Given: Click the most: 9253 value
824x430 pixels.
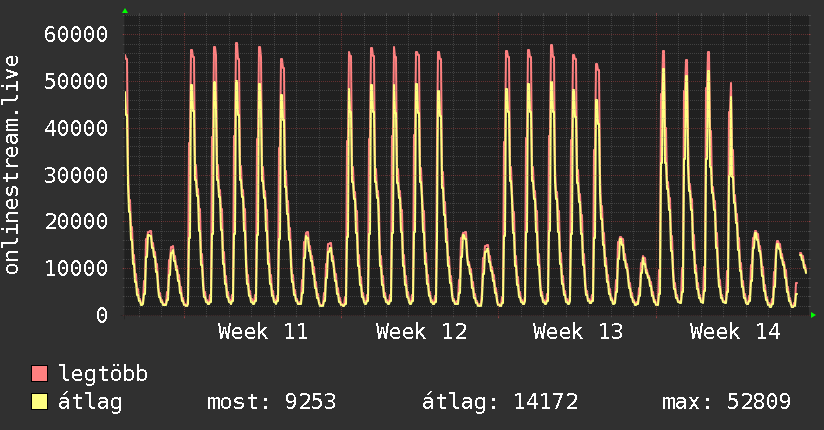Looking at the screenshot, I should [271, 402].
